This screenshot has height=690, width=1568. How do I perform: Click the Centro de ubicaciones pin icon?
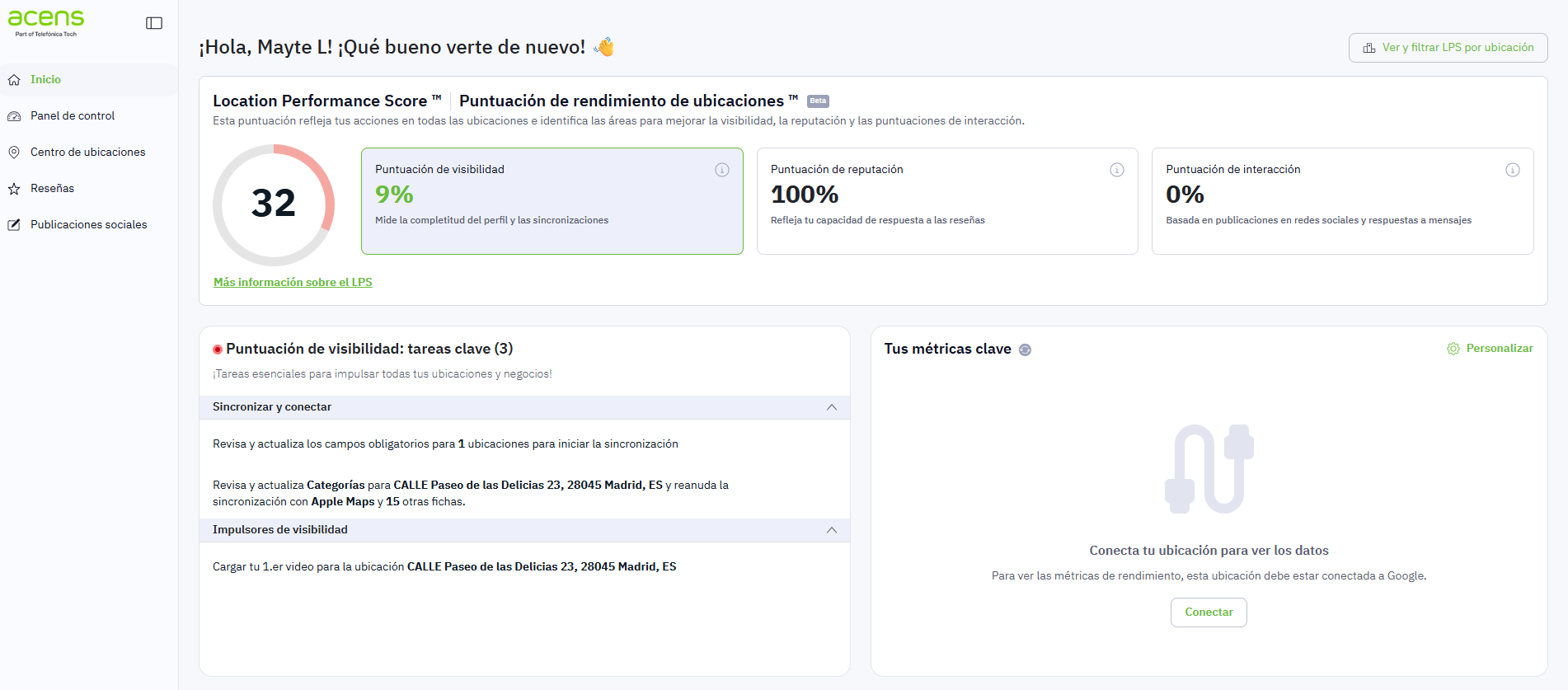click(14, 153)
